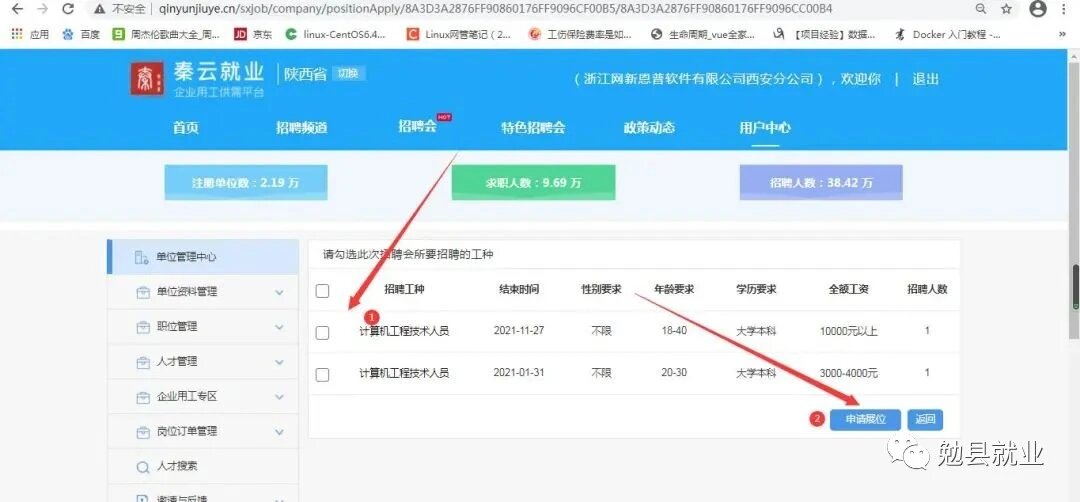The height and width of the screenshot is (502, 1080).
Task: Click the 退出 logout link
Action: coord(926,79)
